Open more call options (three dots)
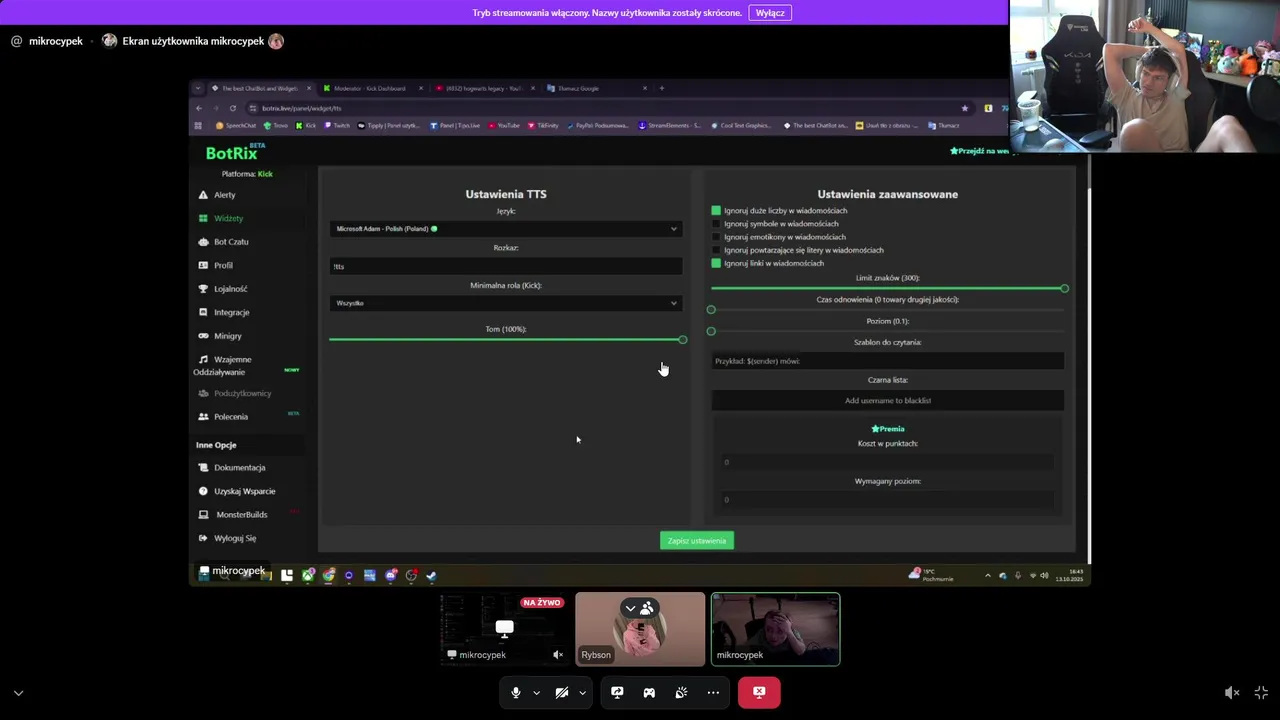 (713, 692)
